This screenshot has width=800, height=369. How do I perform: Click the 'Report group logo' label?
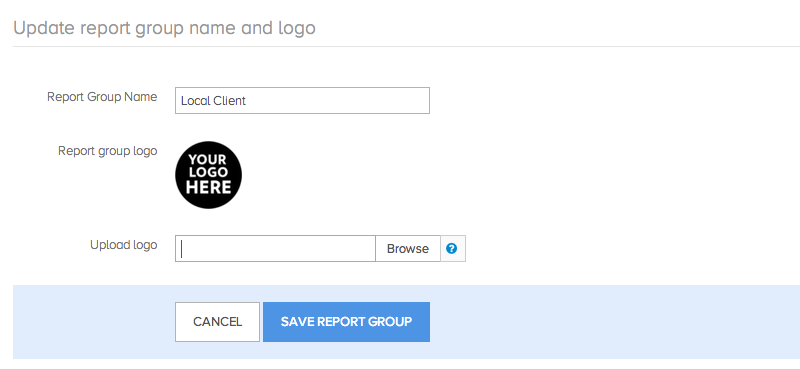pyautogui.click(x=108, y=151)
